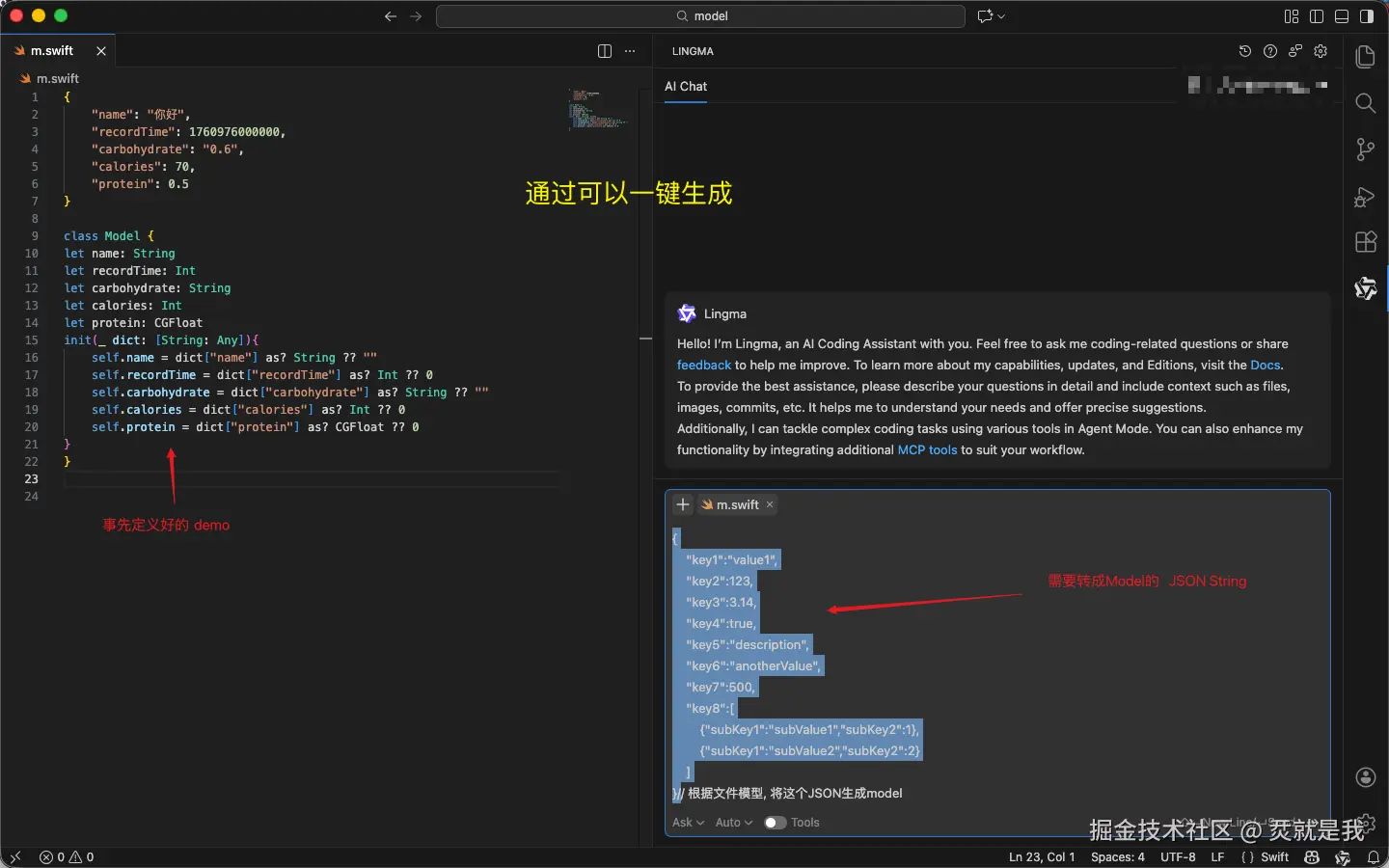This screenshot has height=868, width=1389.
Task: Open the feedback link in the Lingma message
Action: click(x=704, y=366)
